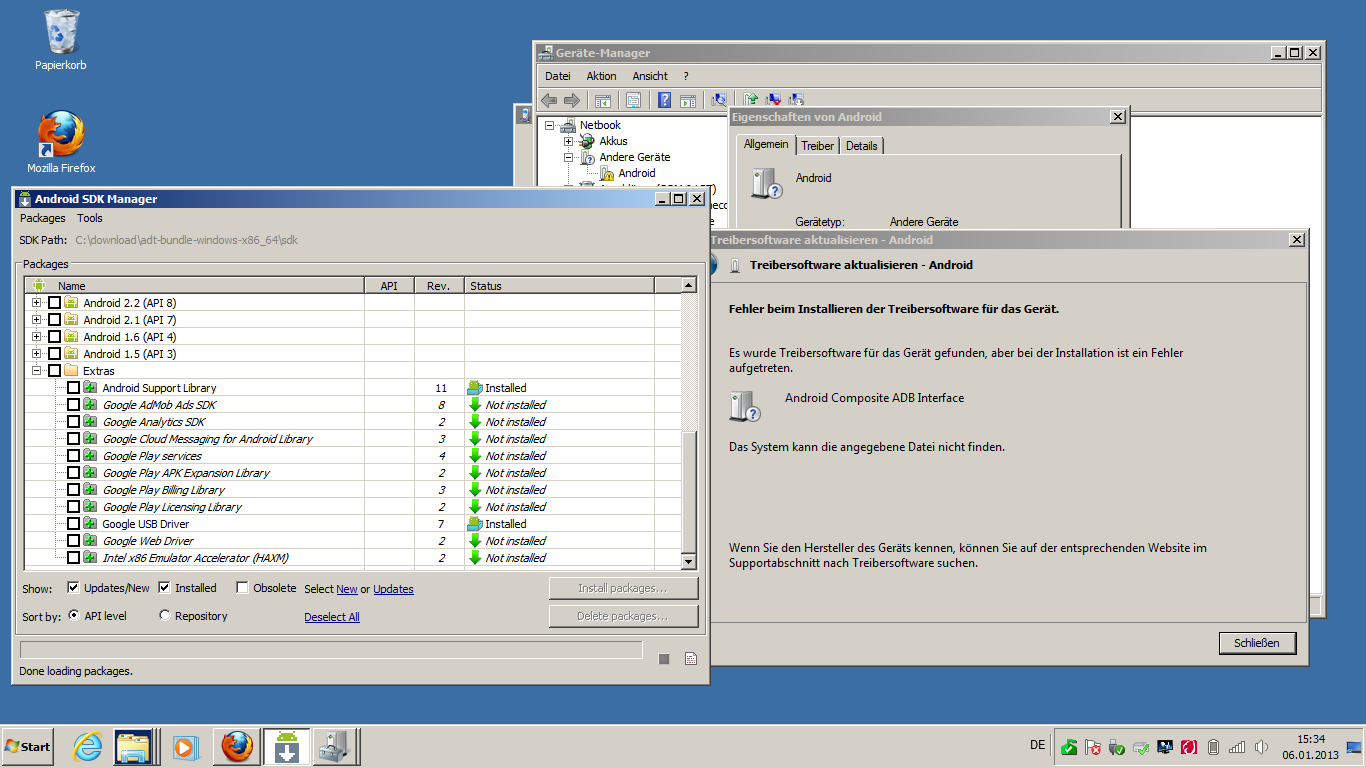Viewport: 1366px width, 768px height.
Task: Click the safely remove hardware tray icon
Action: [1117, 747]
